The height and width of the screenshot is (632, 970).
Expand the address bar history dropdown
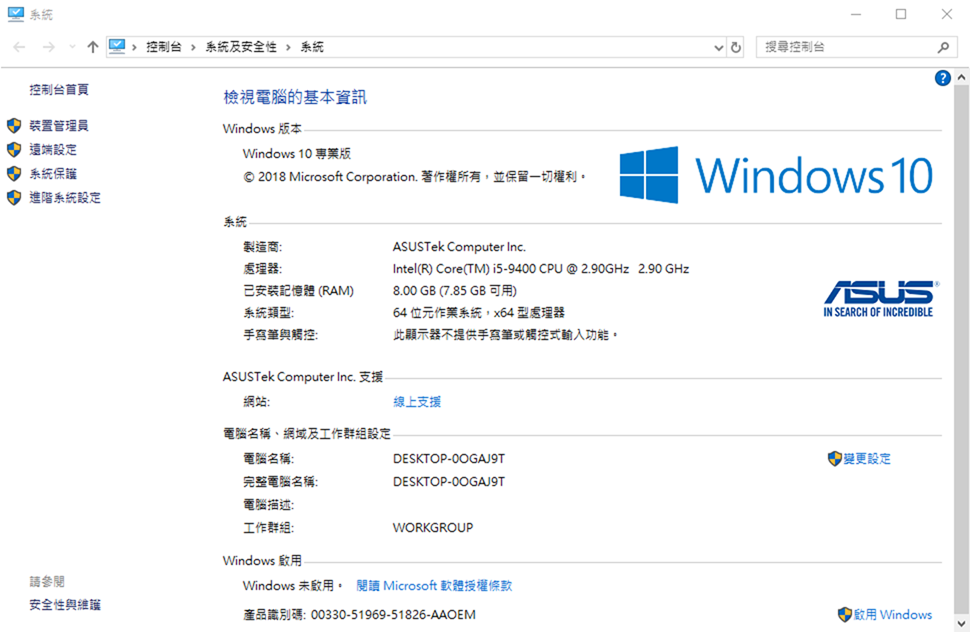[x=718, y=47]
